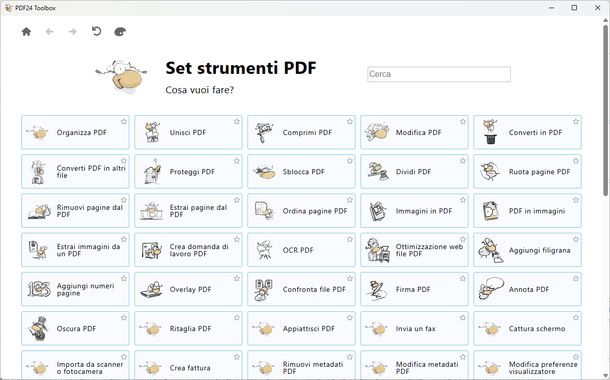Toggle the star on OCR PDF
610x380 pixels.
tap(350, 240)
